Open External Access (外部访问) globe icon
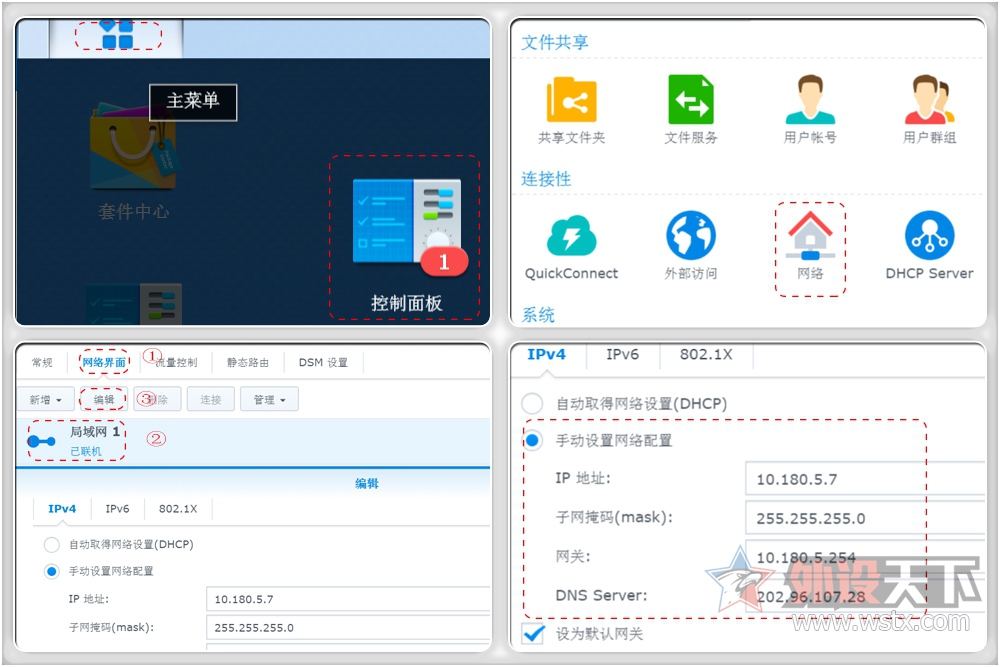Image resolution: width=1000 pixels, height=667 pixels. point(691,236)
